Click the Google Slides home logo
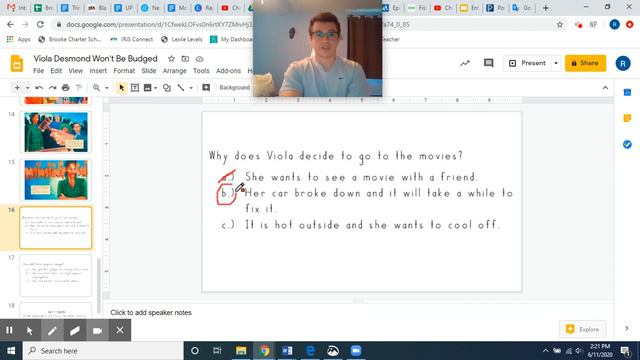This screenshot has height=360, width=640. [x=17, y=64]
